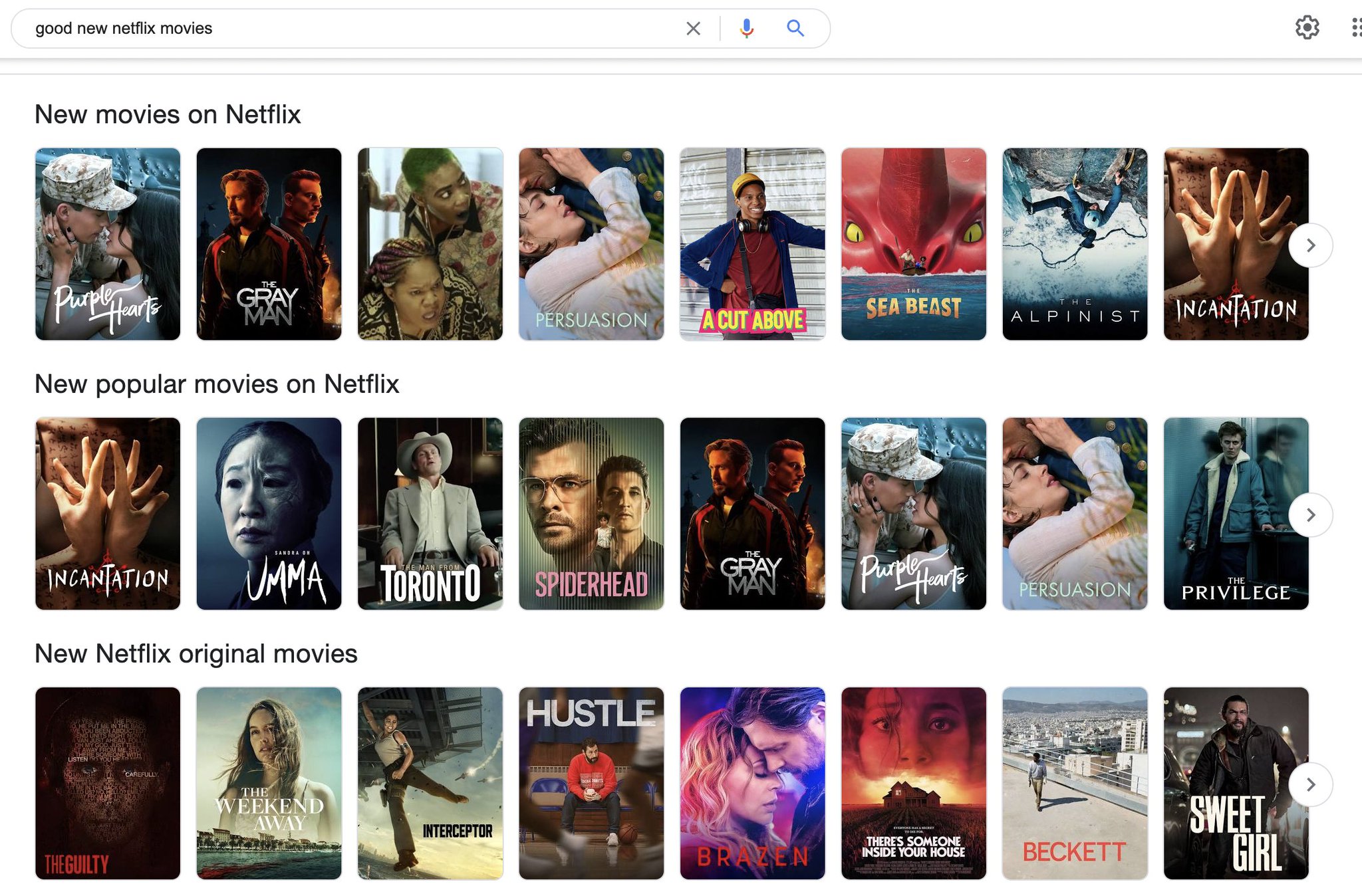Open settings via the gear icon
This screenshot has width=1362, height=896.
(1307, 27)
